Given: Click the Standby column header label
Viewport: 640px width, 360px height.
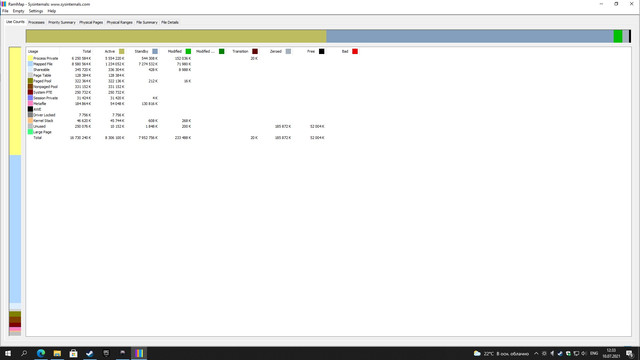Looking at the screenshot, I should coord(141,51).
